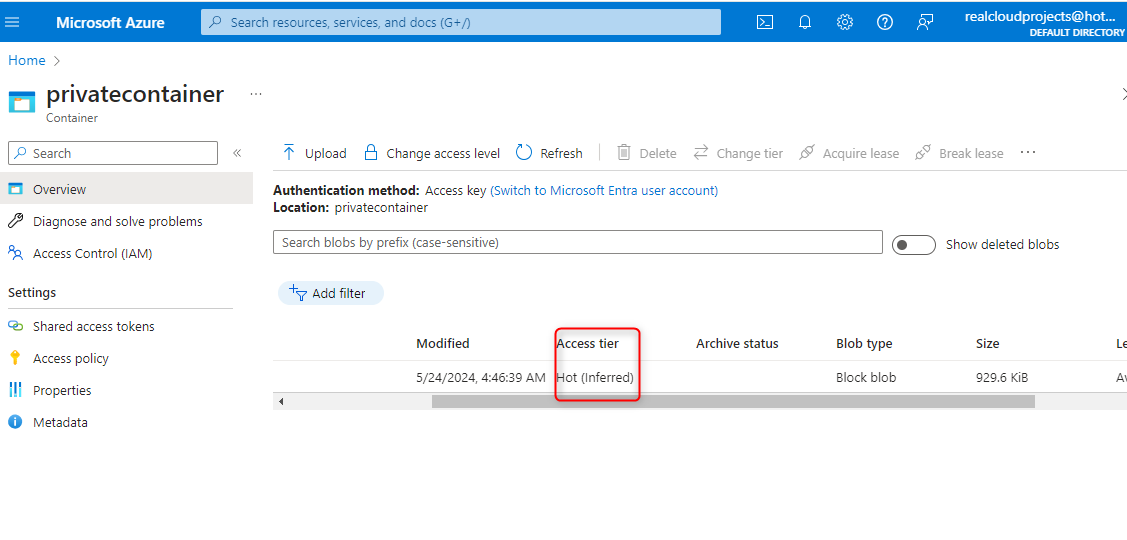Open the notifications bell

pyautogui.click(x=805, y=22)
